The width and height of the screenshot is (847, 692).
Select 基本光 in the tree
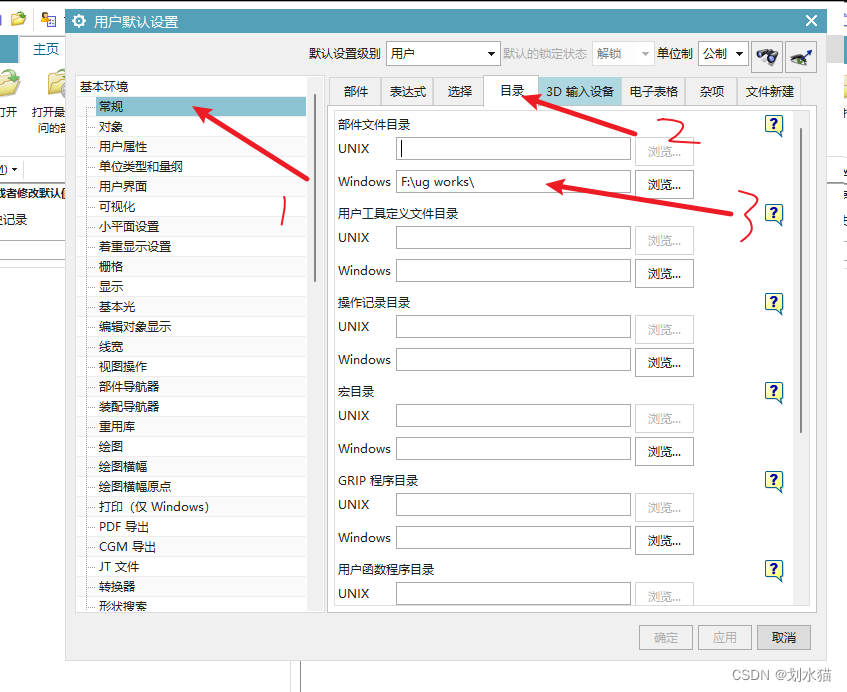[x=117, y=307]
